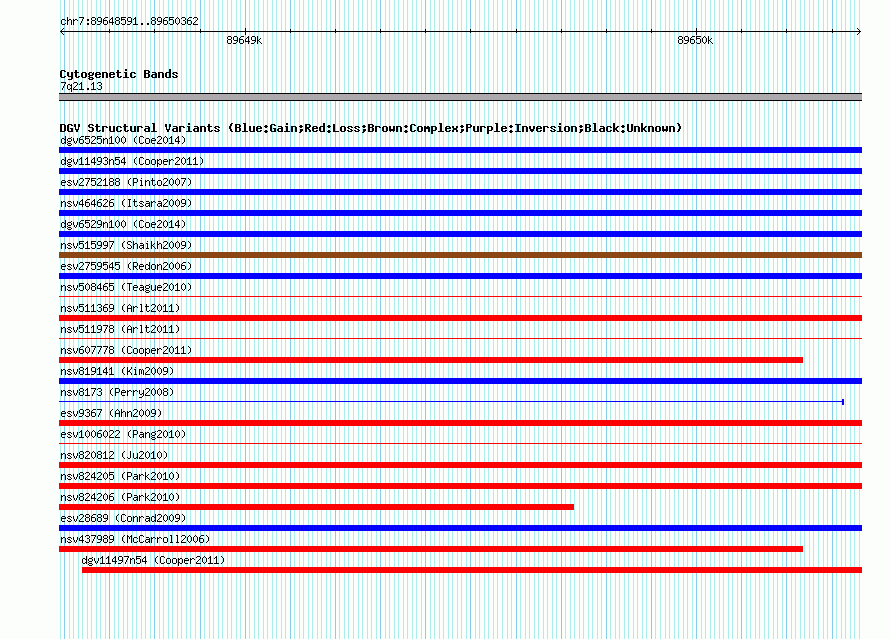890x639 pixels.
Task: Click nsv437989 (McCarroll2006) label
Action: pos(135,539)
